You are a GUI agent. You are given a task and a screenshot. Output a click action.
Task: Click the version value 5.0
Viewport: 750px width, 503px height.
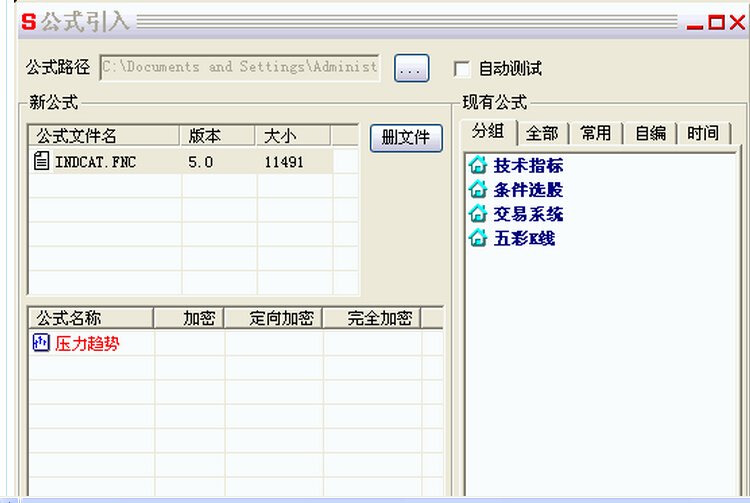(200, 162)
